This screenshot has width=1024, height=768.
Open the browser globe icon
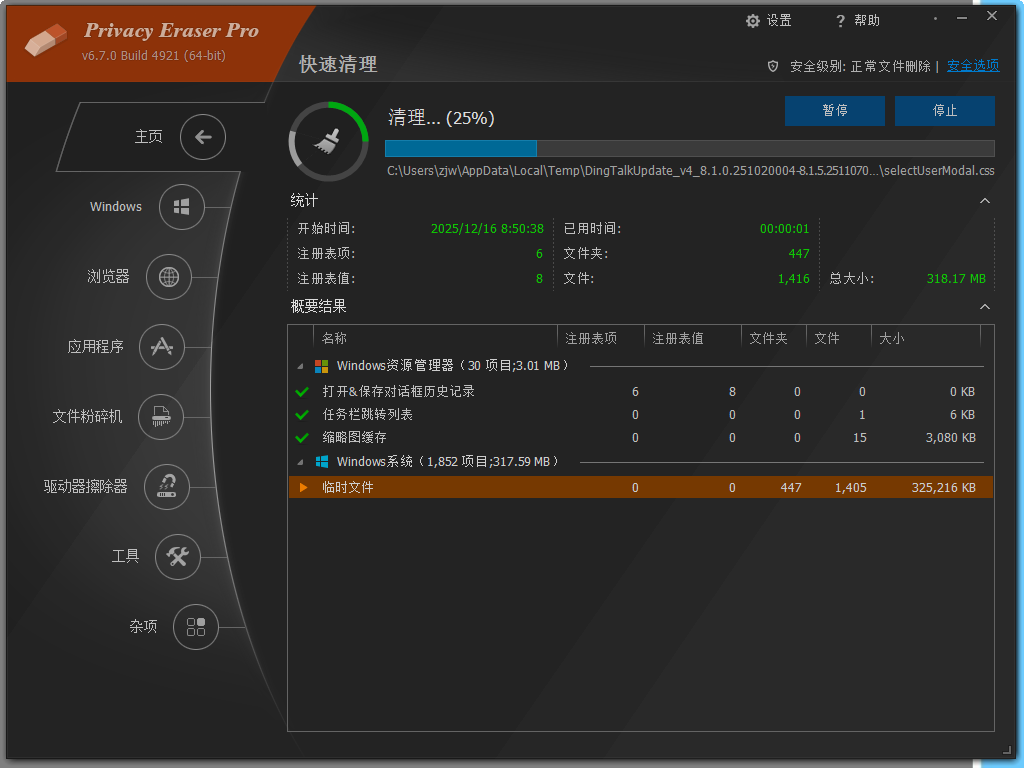pyautogui.click(x=168, y=277)
